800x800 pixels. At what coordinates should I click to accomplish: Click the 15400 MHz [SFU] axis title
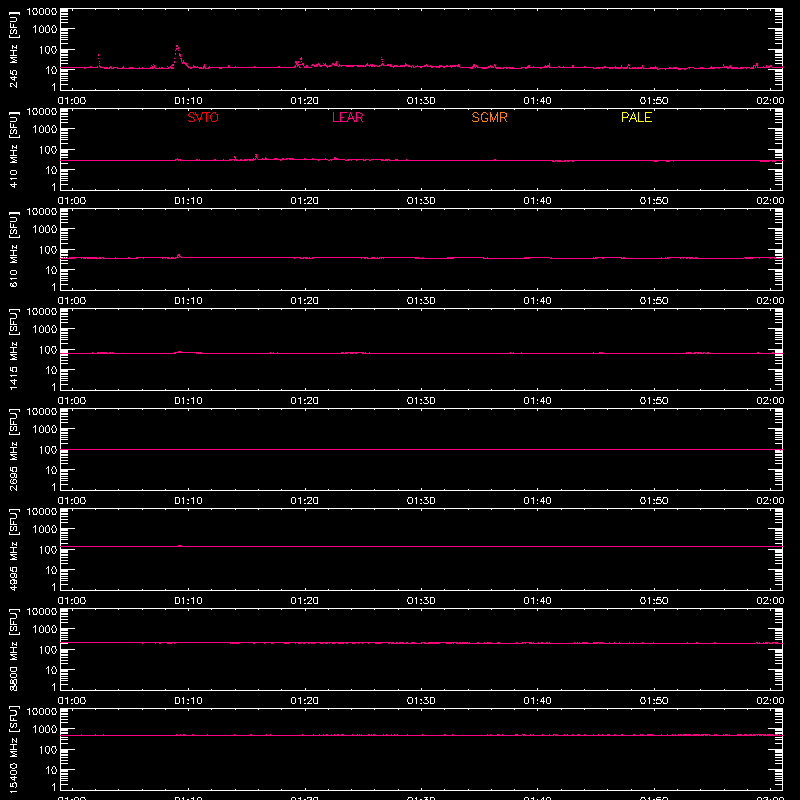pos(13,749)
